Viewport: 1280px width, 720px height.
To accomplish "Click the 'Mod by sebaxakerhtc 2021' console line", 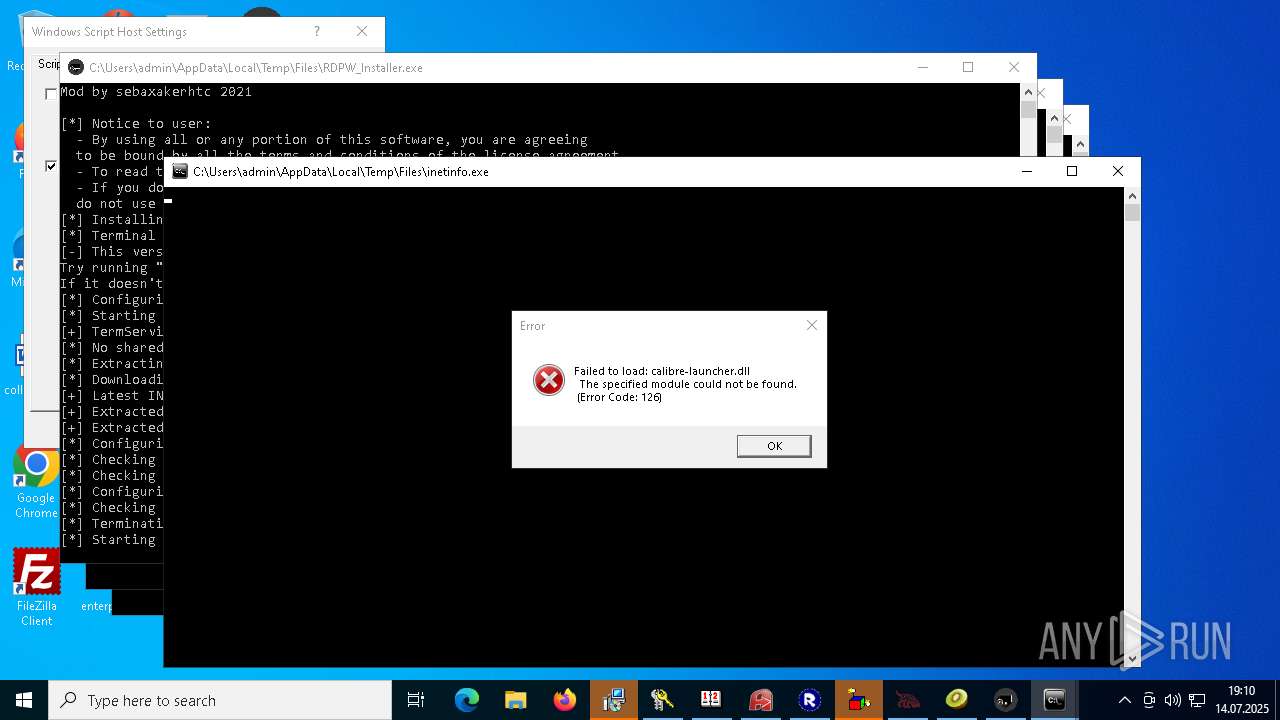I will pos(156,92).
